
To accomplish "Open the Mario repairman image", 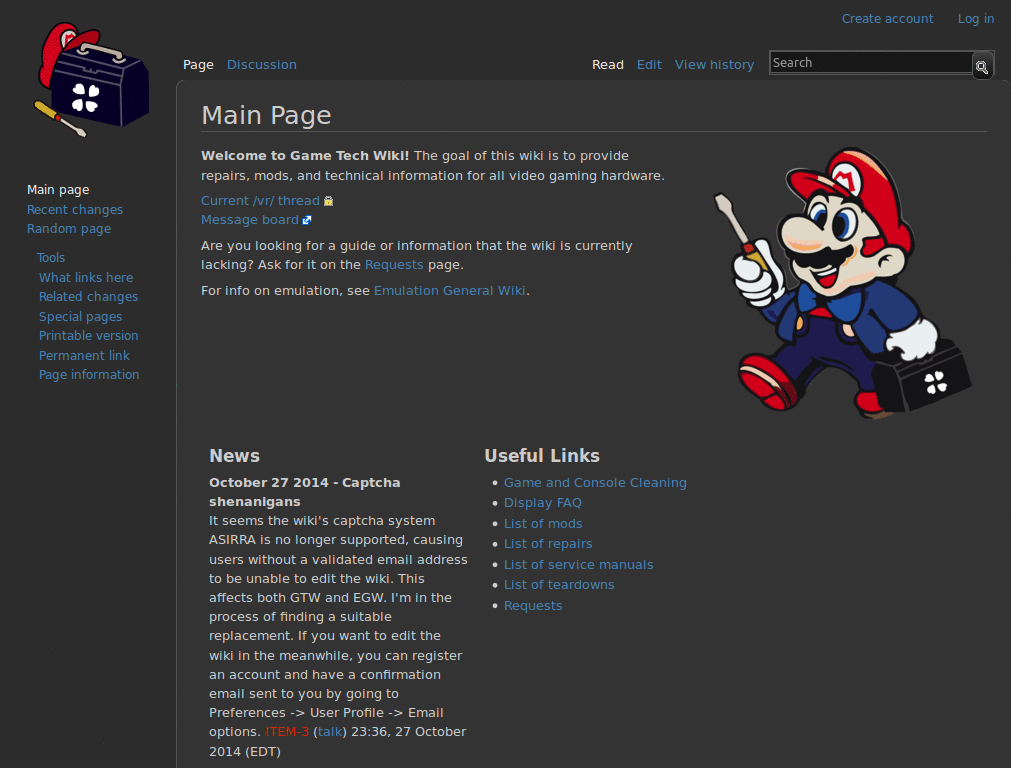I will pos(842,282).
